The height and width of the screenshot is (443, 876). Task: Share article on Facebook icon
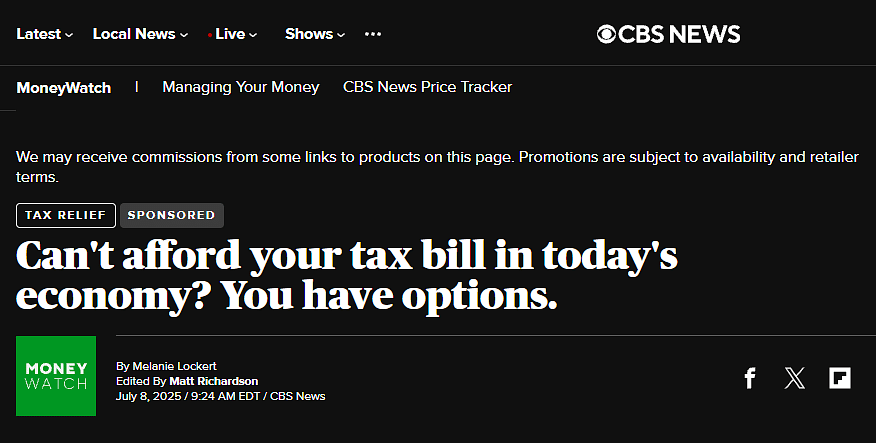[750, 378]
